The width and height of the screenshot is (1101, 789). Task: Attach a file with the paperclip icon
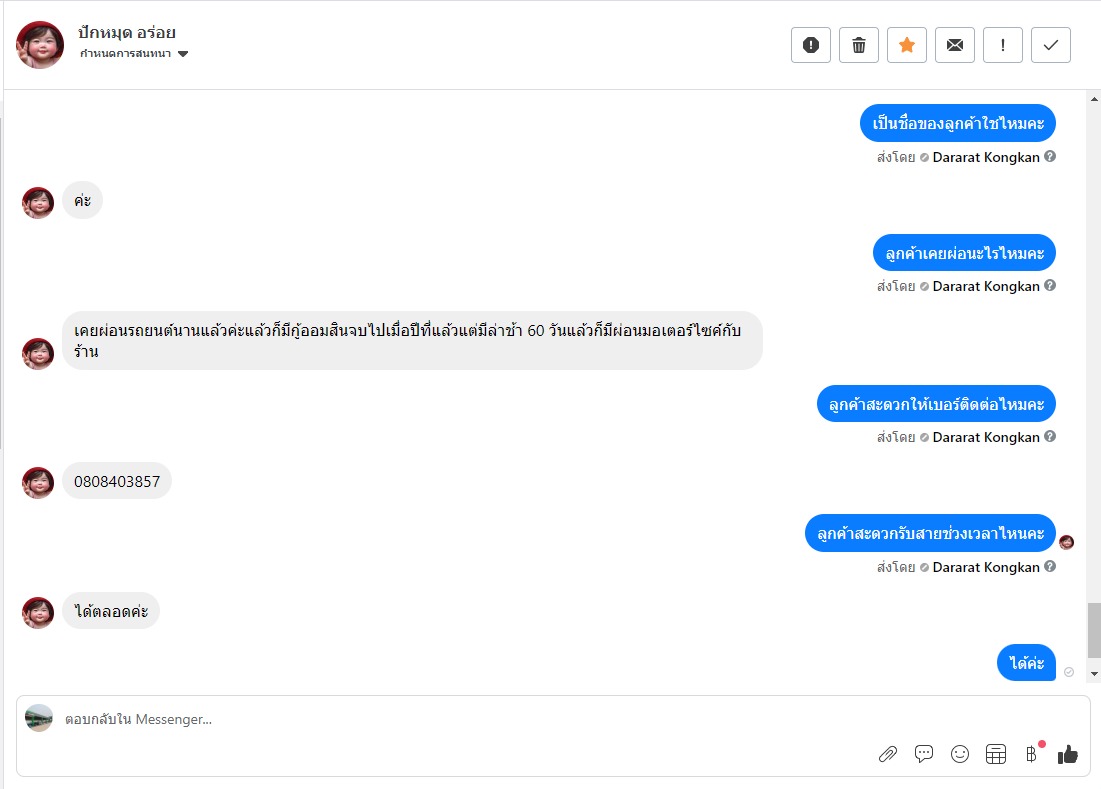click(x=888, y=754)
